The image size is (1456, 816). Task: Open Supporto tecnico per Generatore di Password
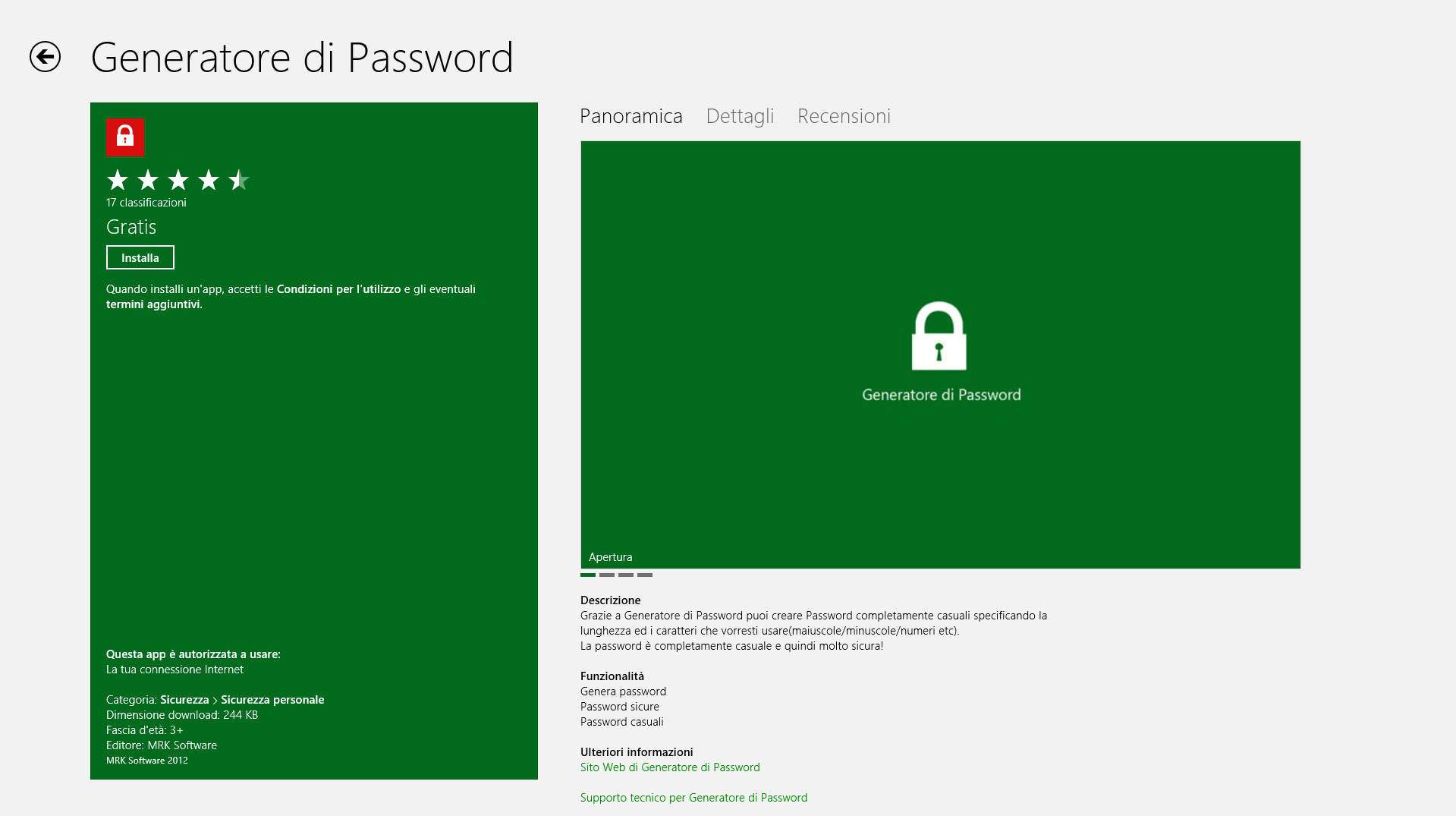coord(693,798)
